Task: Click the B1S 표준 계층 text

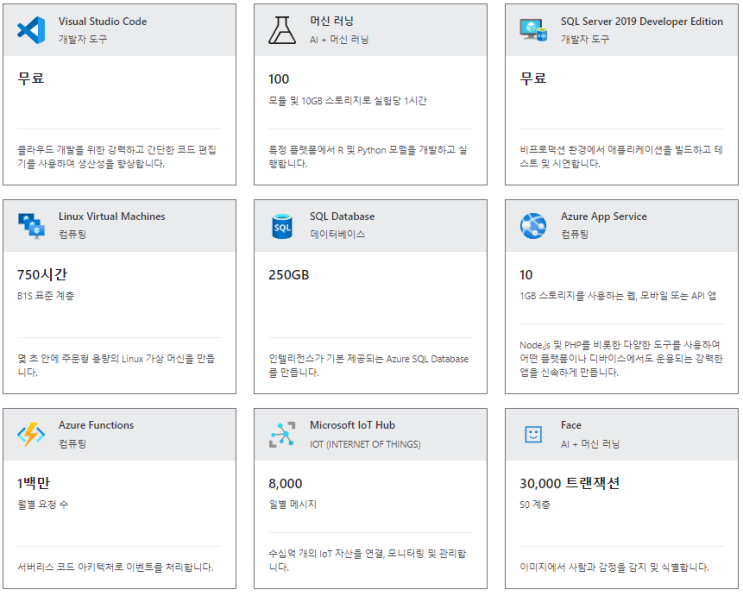Action: coord(45,296)
